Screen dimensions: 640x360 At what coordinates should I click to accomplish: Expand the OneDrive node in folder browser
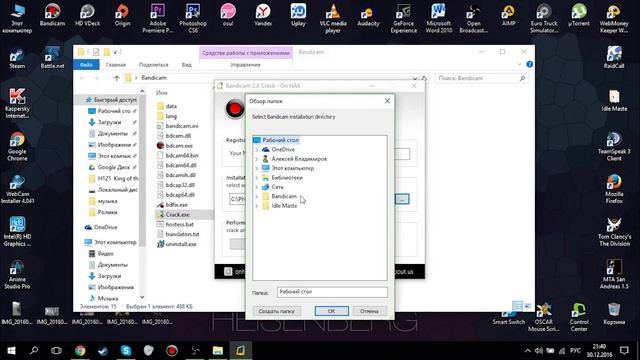(x=256, y=150)
